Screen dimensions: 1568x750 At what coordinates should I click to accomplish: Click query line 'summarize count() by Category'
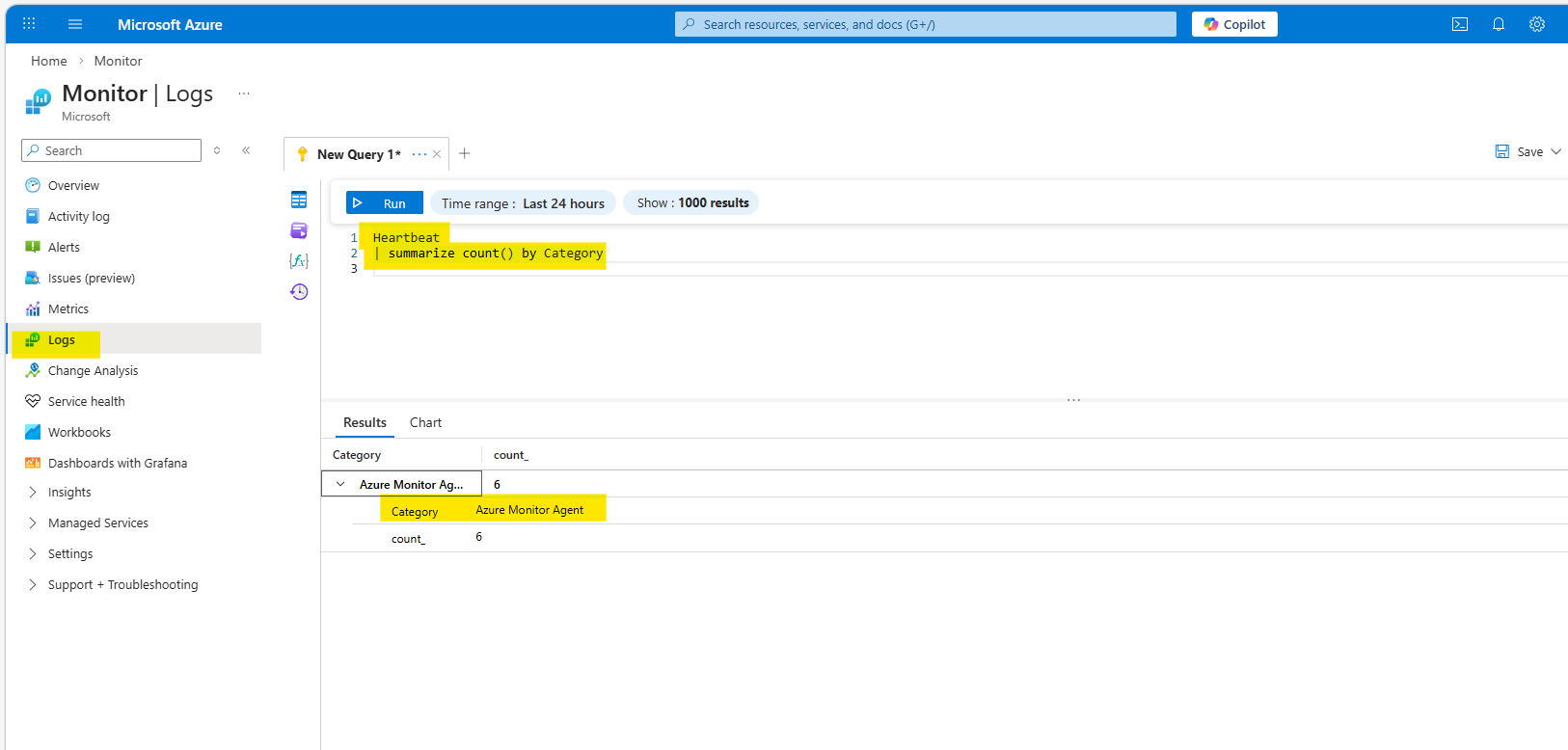pos(496,254)
